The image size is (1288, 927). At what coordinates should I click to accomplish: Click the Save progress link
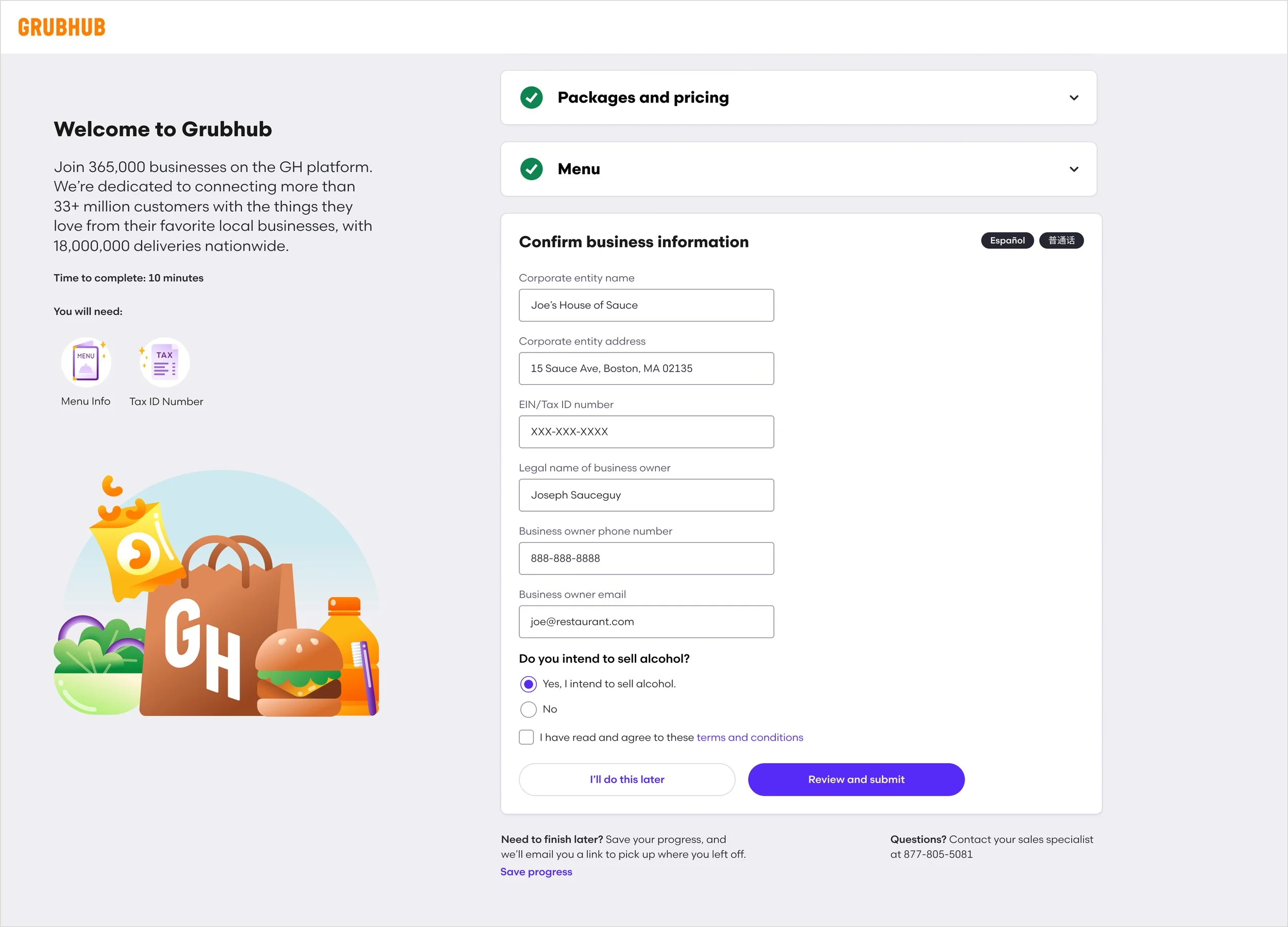(x=536, y=872)
